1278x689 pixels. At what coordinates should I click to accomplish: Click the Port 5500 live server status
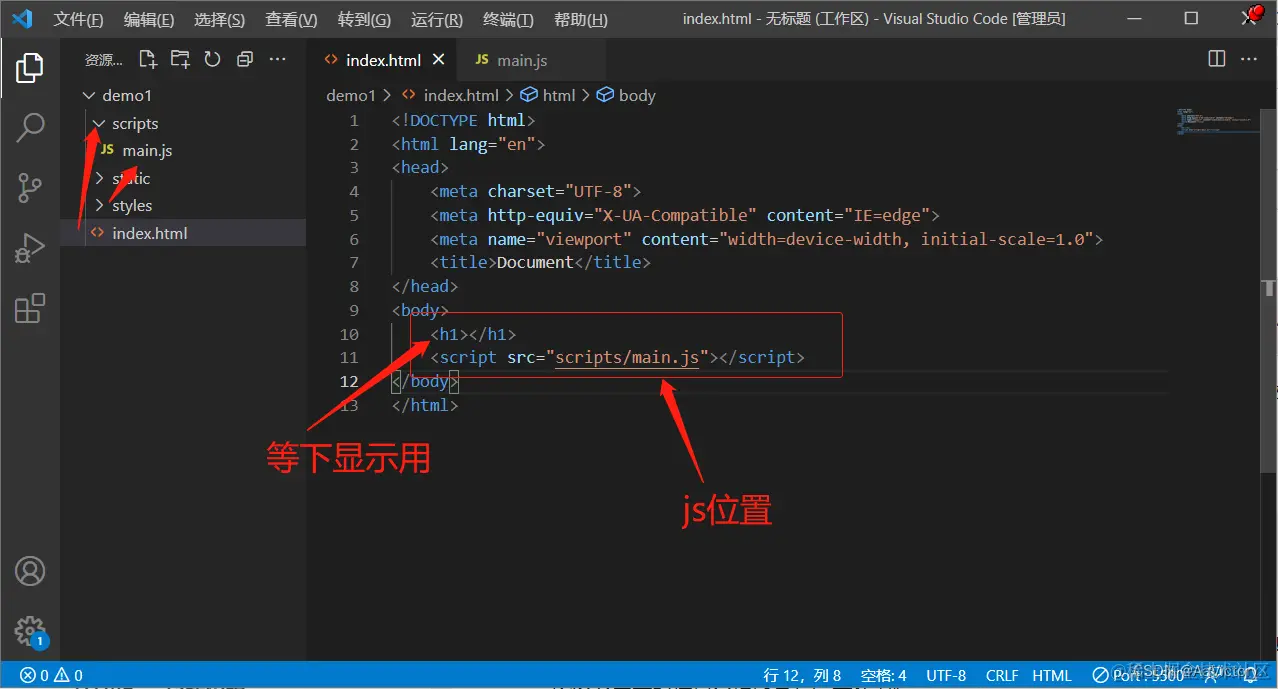click(x=1138, y=675)
